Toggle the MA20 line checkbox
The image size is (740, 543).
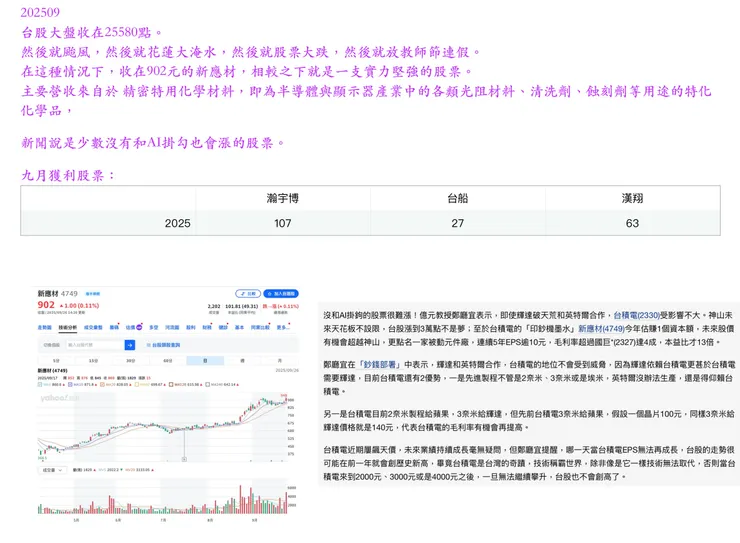pyautogui.click(x=102, y=384)
